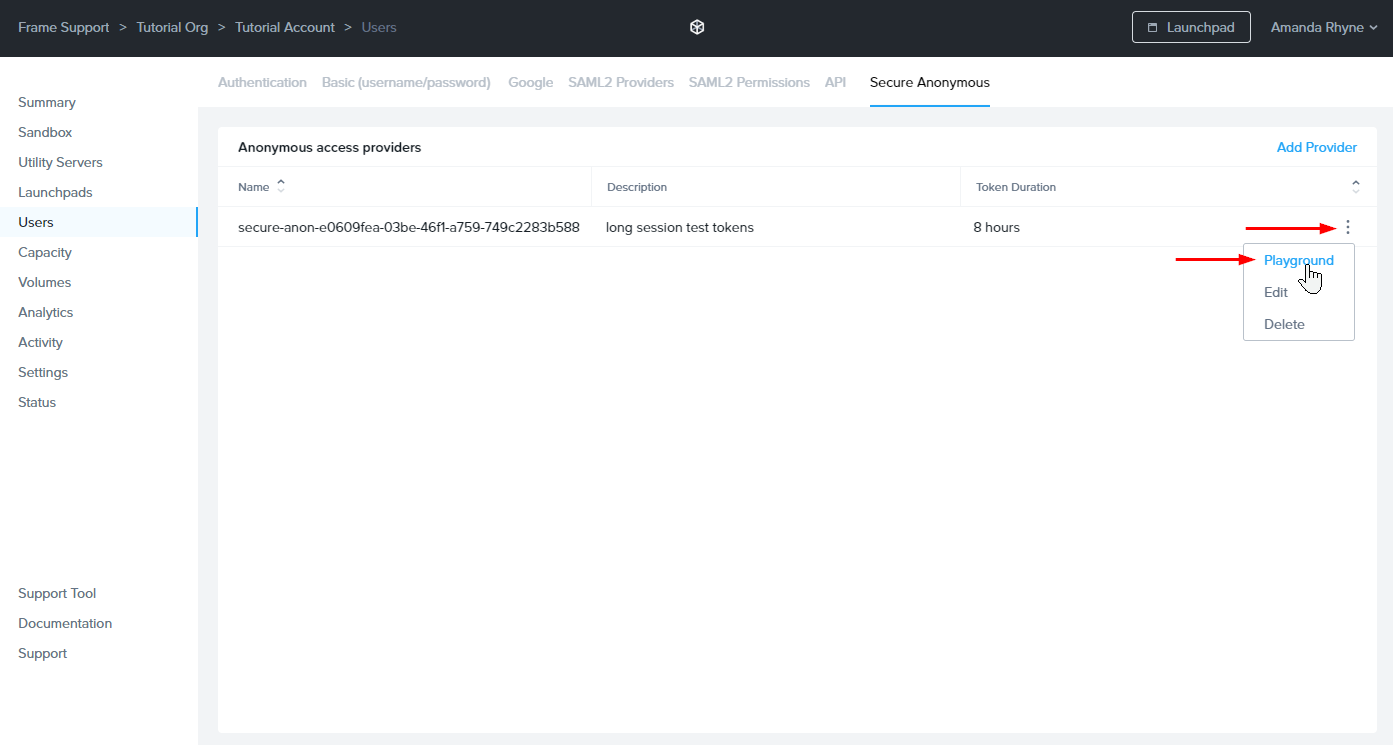This screenshot has height=745, width=1393.
Task: Click Add Provider link
Action: point(1317,147)
